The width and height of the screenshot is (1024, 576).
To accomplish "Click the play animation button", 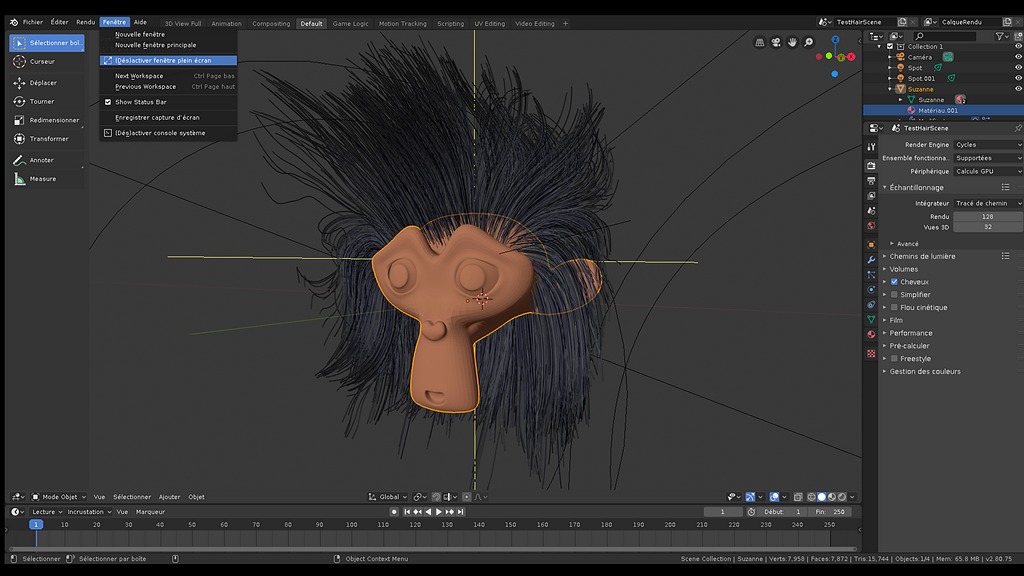I will pos(438,512).
